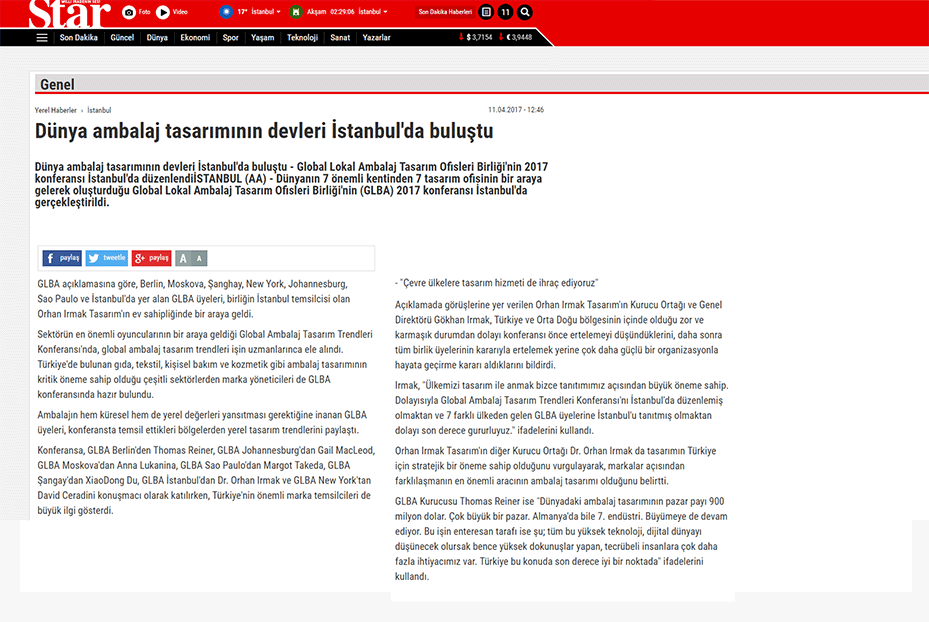This screenshot has height=622, width=929.
Task: Open the Video play icon
Action: (162, 12)
